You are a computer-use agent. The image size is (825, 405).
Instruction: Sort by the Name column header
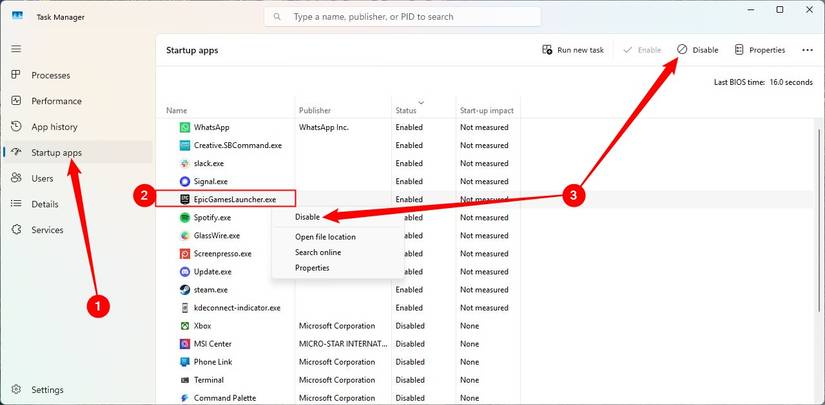176,110
